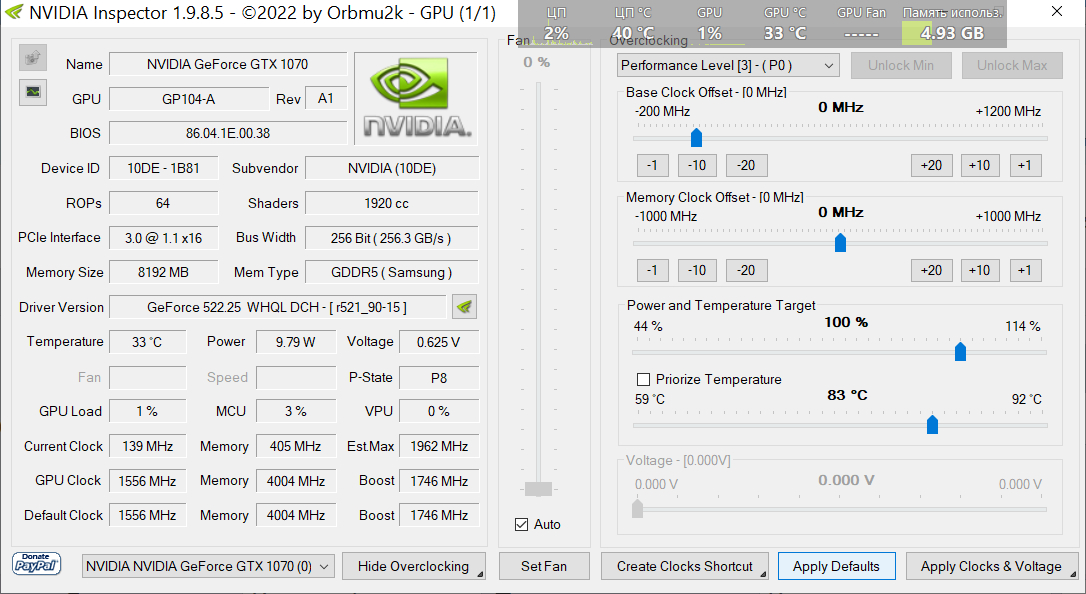Screen dimensions: 1086x594
Task: Click the Base Clock Offset slider handle
Action: click(x=696, y=137)
